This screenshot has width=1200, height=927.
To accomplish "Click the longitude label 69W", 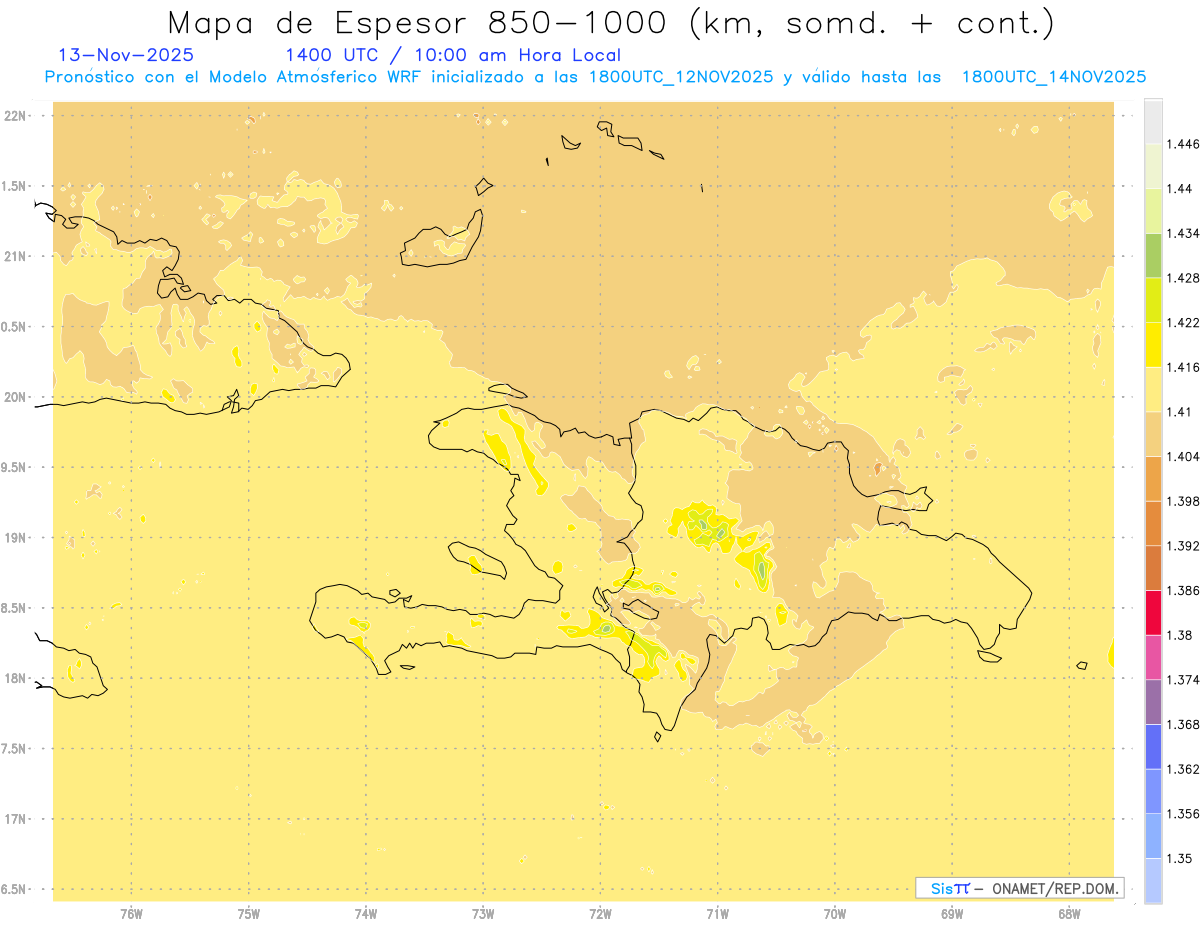I will (x=952, y=914).
